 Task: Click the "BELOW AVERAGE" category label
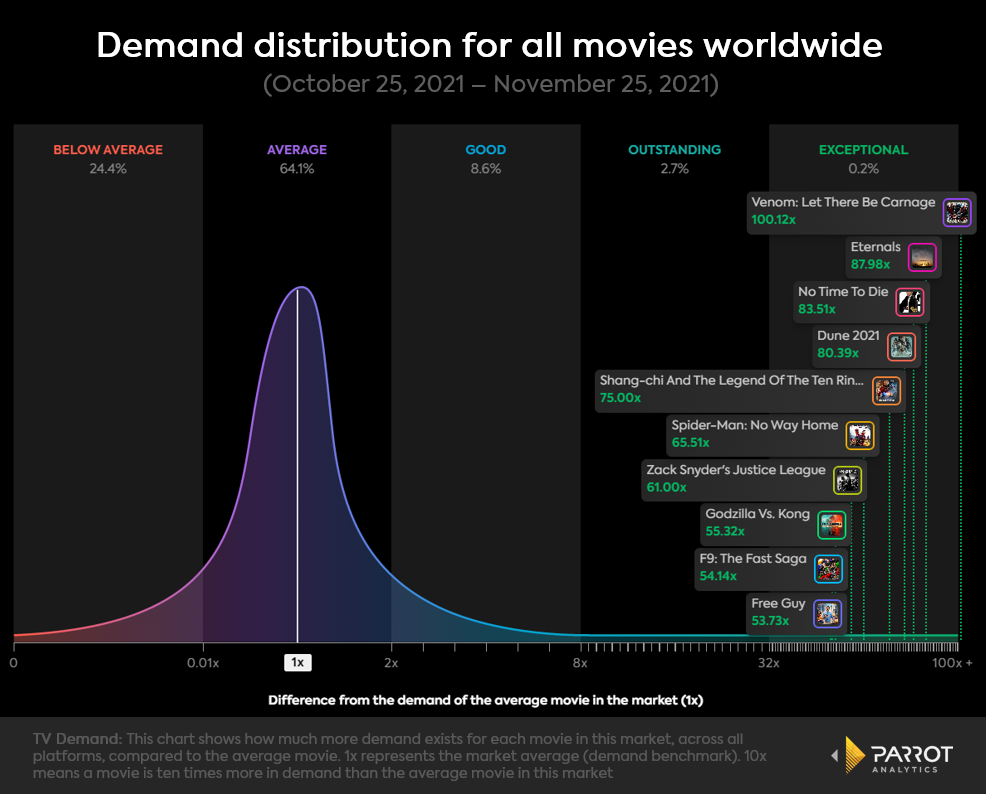click(x=108, y=150)
